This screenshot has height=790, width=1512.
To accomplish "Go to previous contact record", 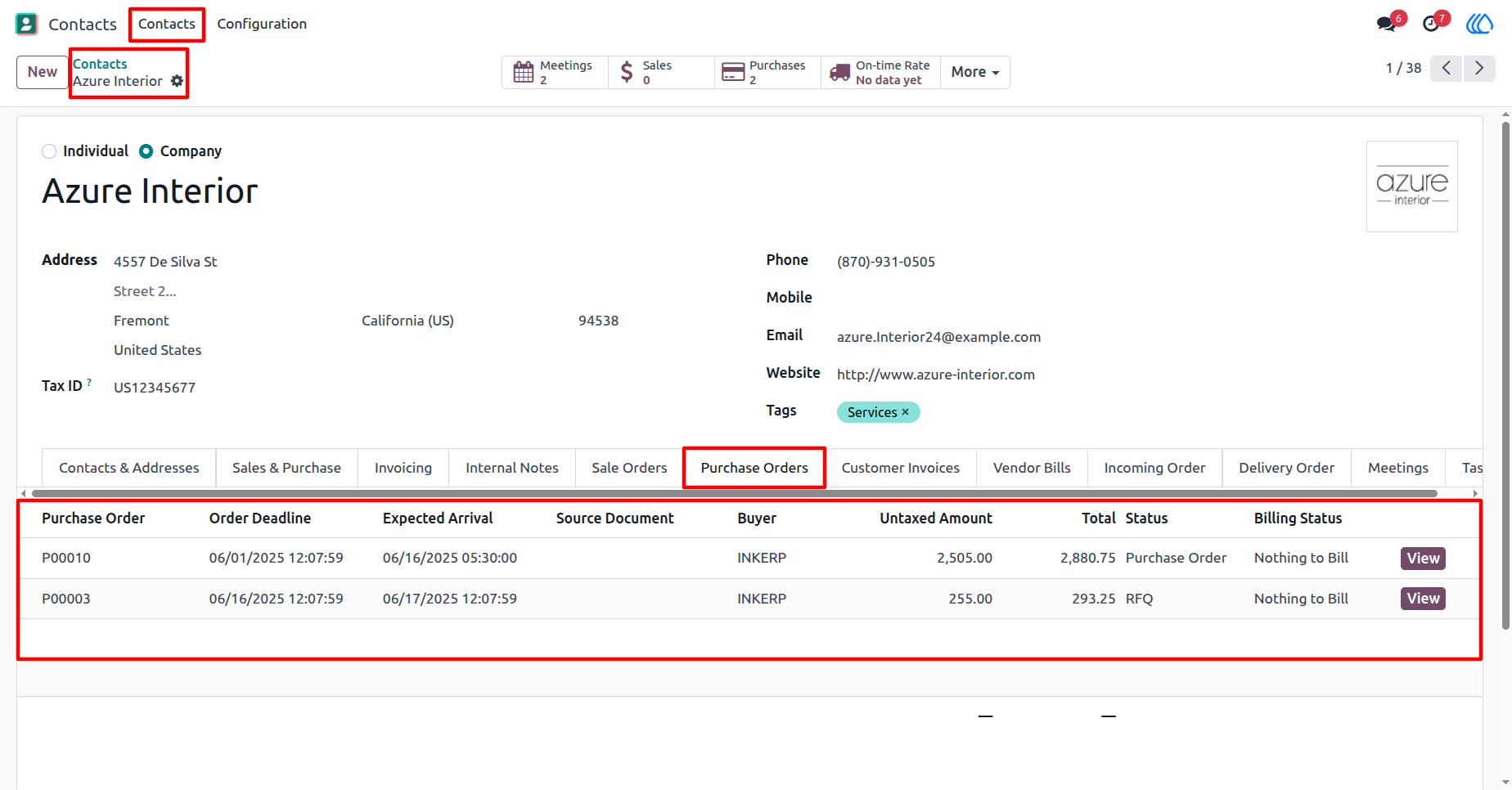I will pyautogui.click(x=1447, y=68).
